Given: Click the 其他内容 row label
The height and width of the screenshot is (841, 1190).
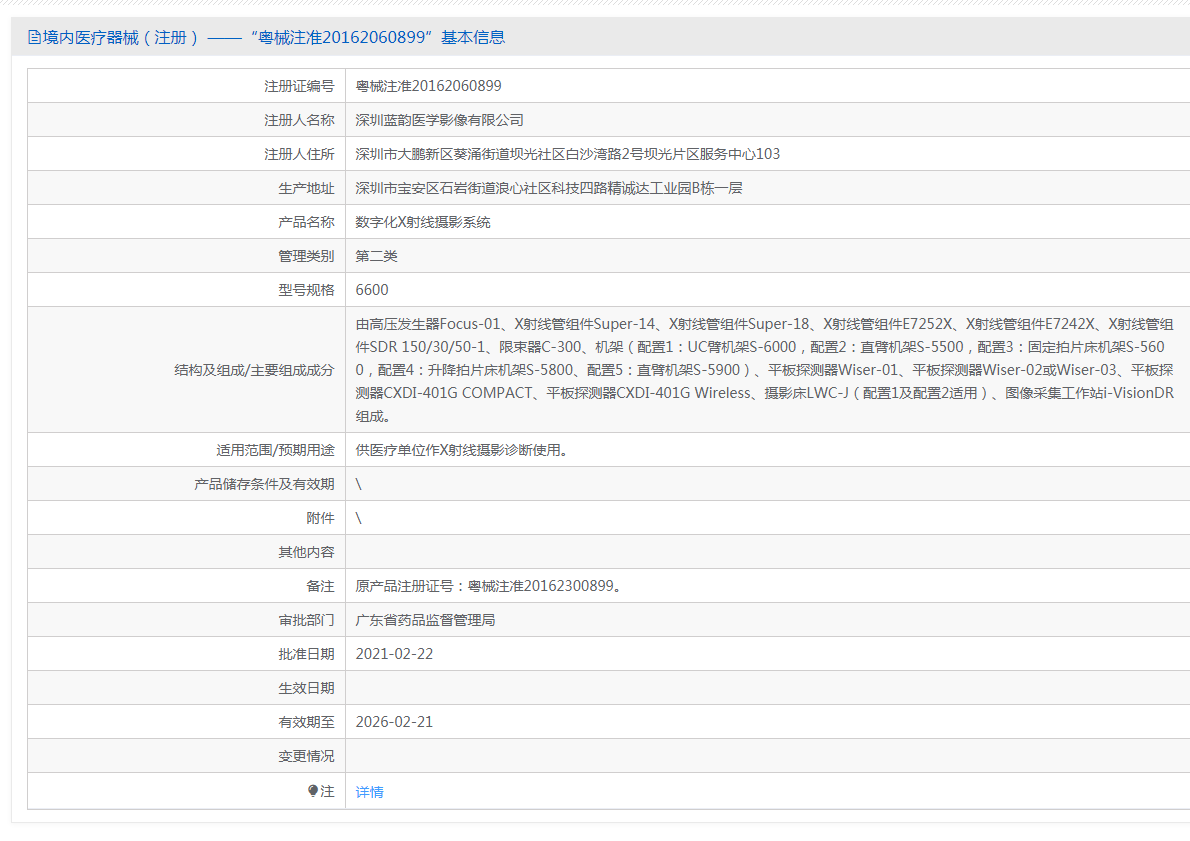Looking at the screenshot, I should [x=306, y=552].
